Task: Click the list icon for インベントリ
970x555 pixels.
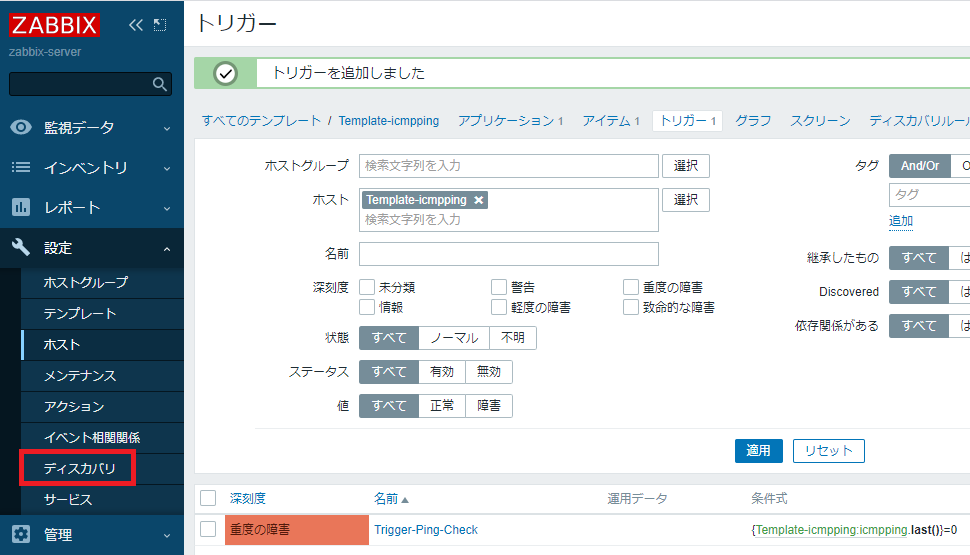Action: [21, 168]
